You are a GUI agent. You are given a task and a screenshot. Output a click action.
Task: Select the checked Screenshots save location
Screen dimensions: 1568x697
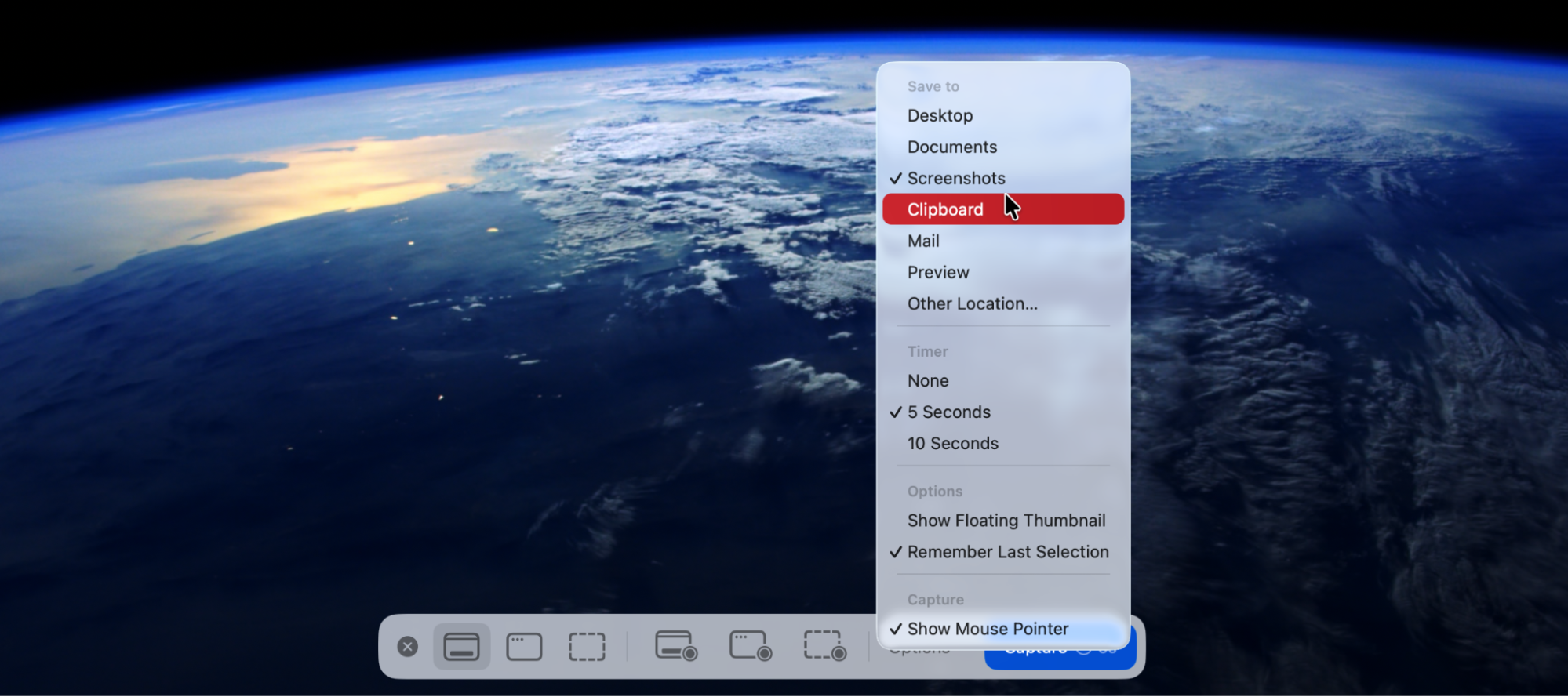1003,178
